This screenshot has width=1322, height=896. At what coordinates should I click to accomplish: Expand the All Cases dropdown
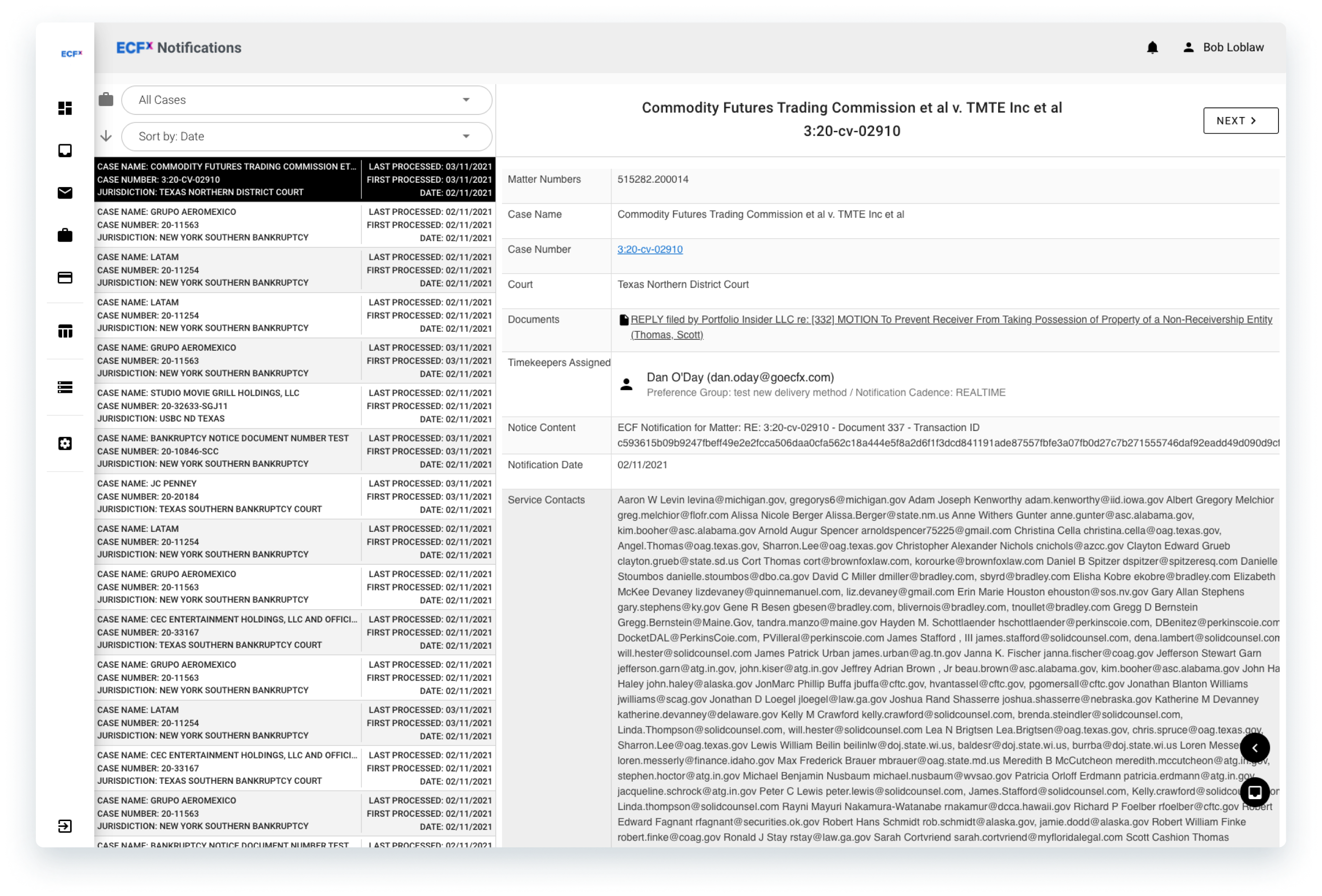pyautogui.click(x=306, y=100)
